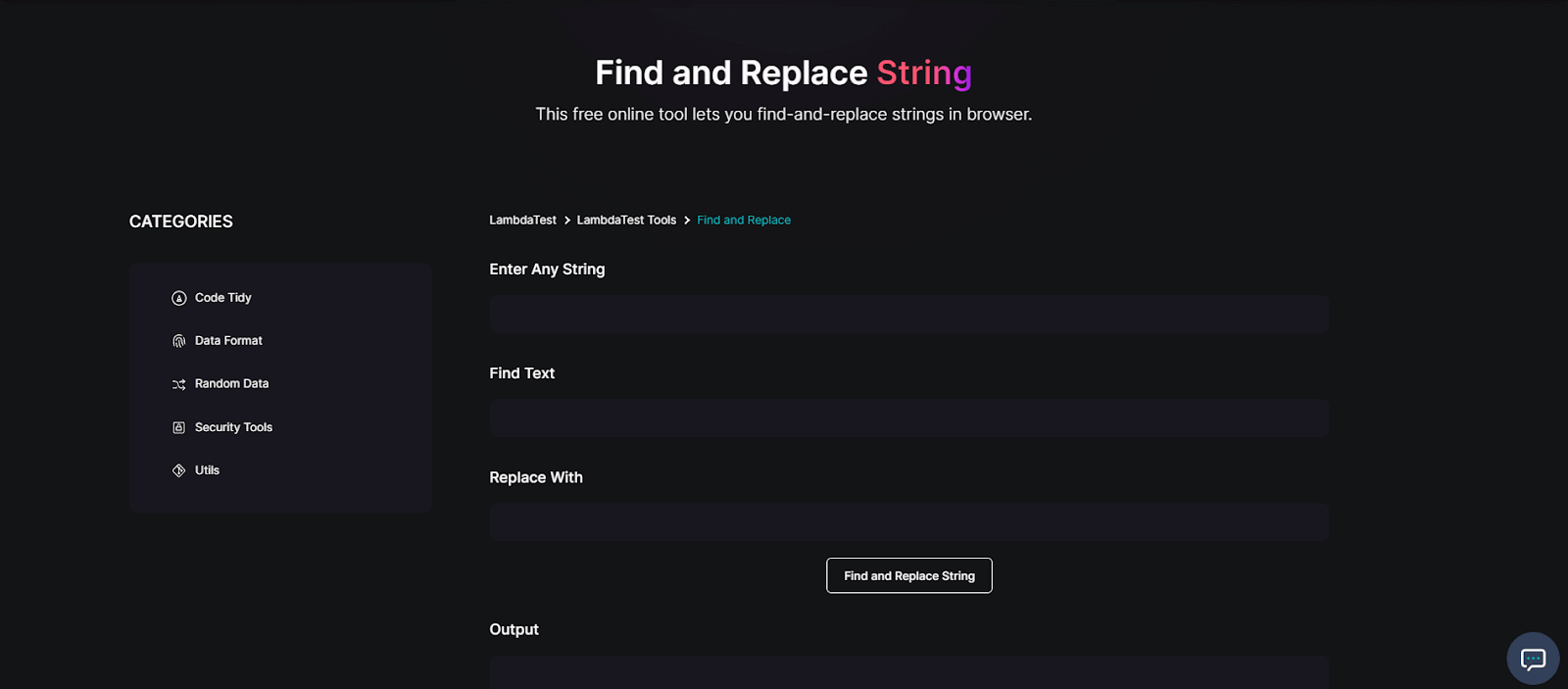Select the Random Data category
Image resolution: width=1568 pixels, height=689 pixels.
coord(232,383)
